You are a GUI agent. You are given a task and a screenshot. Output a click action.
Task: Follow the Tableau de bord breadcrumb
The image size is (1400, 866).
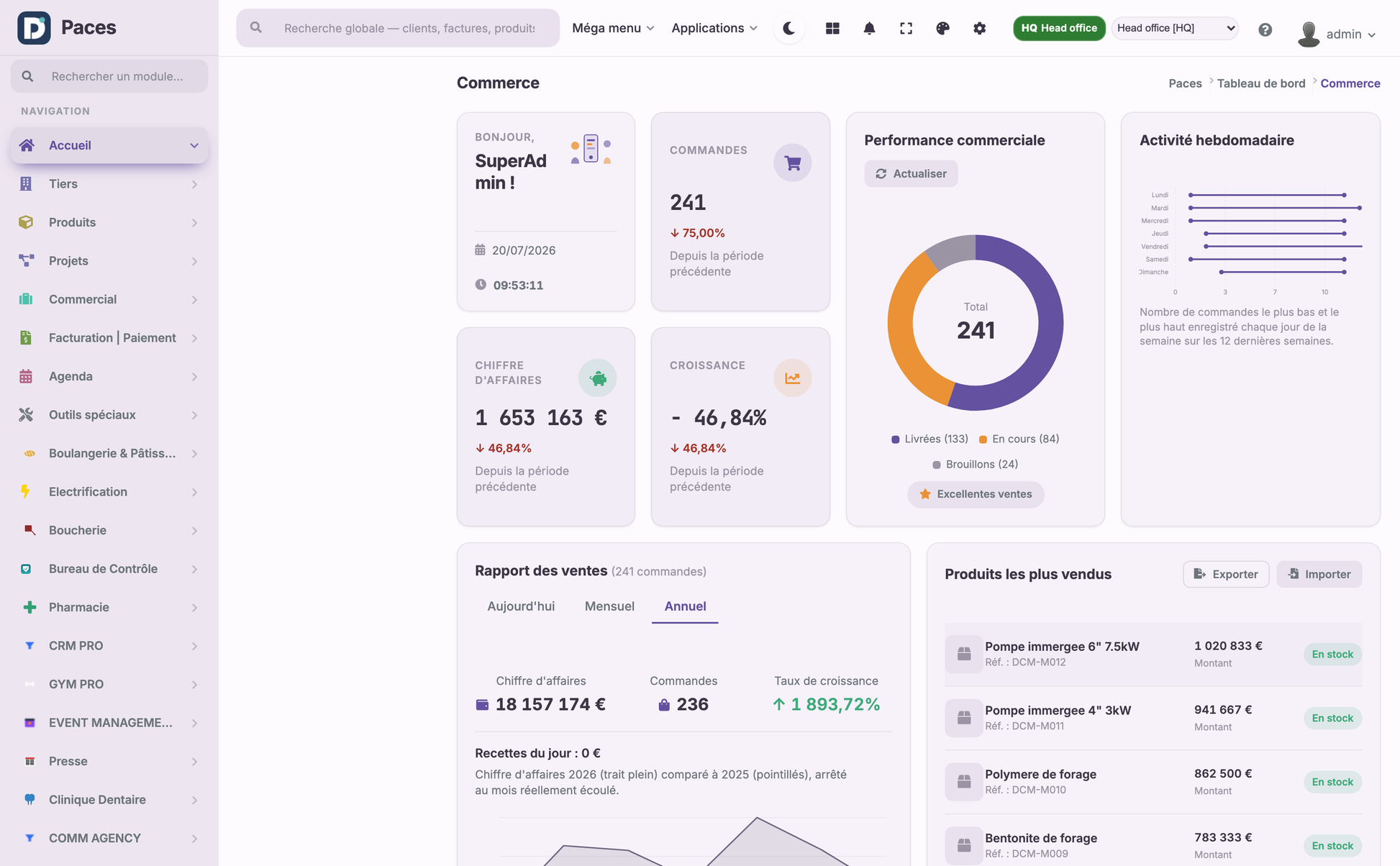click(1260, 83)
